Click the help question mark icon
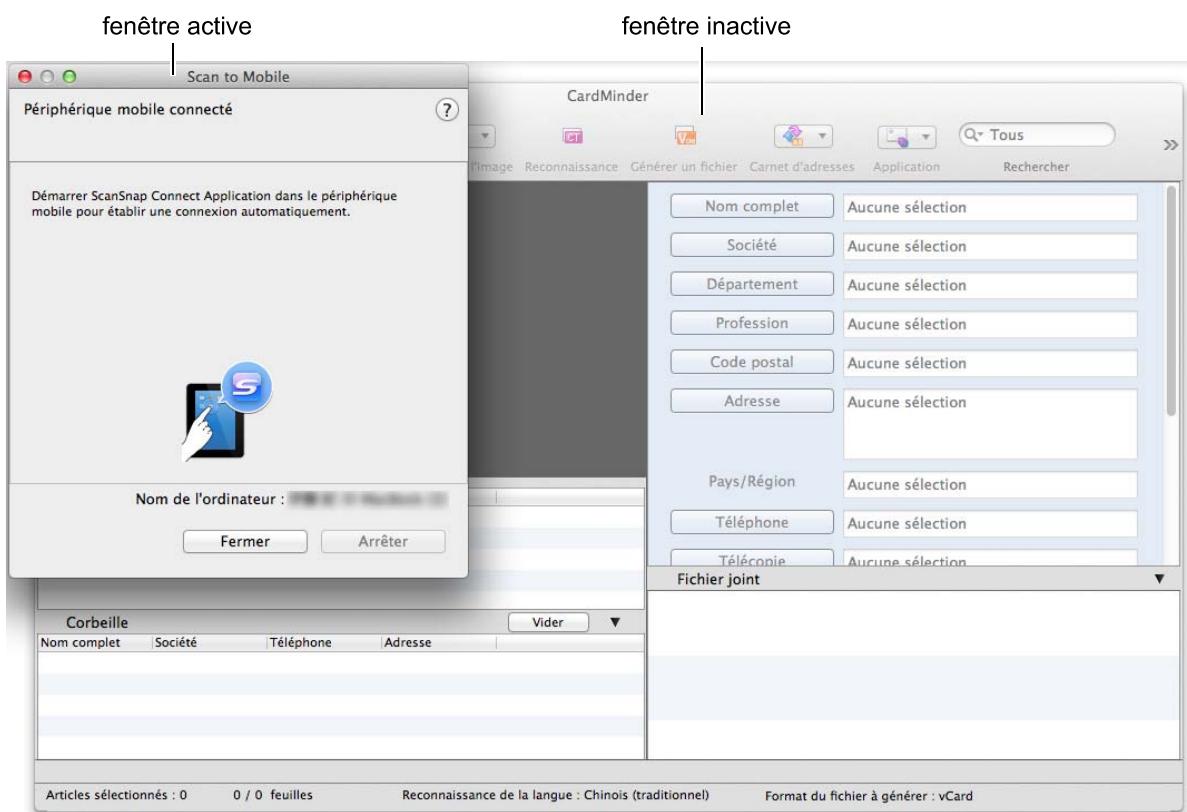Viewport: 1187px width, 812px height. click(x=448, y=110)
